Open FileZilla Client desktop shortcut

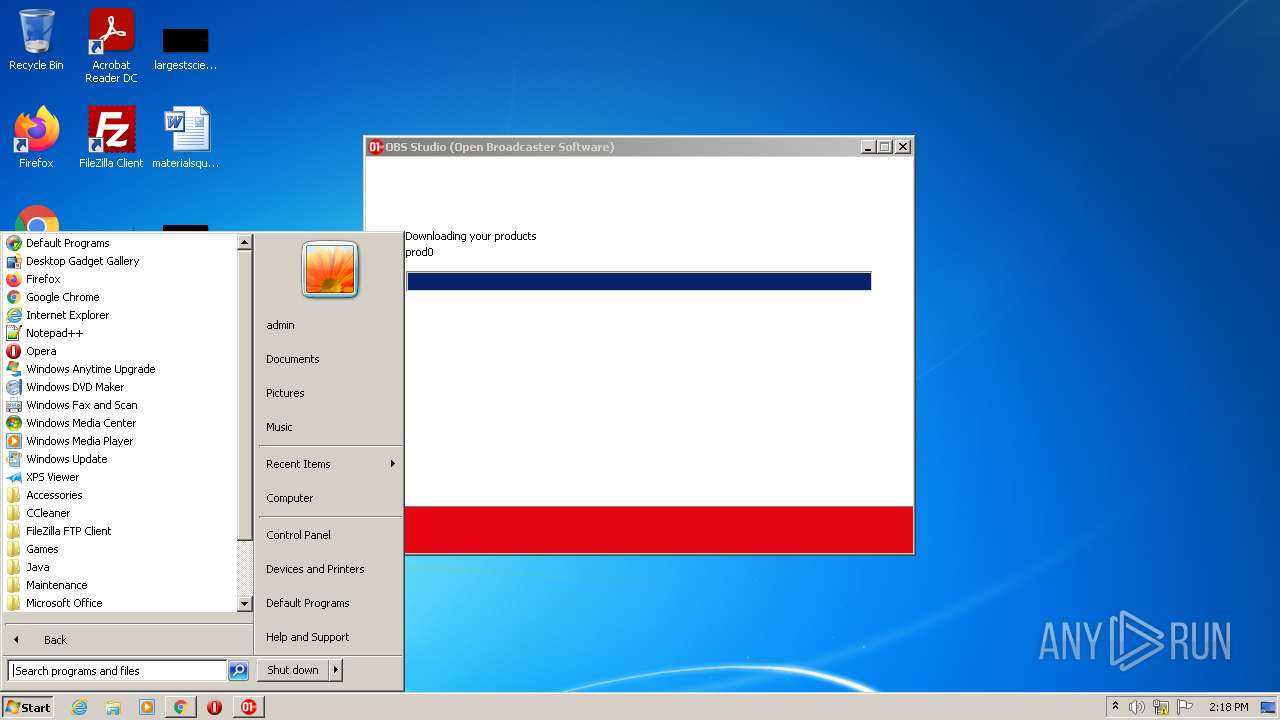click(111, 138)
